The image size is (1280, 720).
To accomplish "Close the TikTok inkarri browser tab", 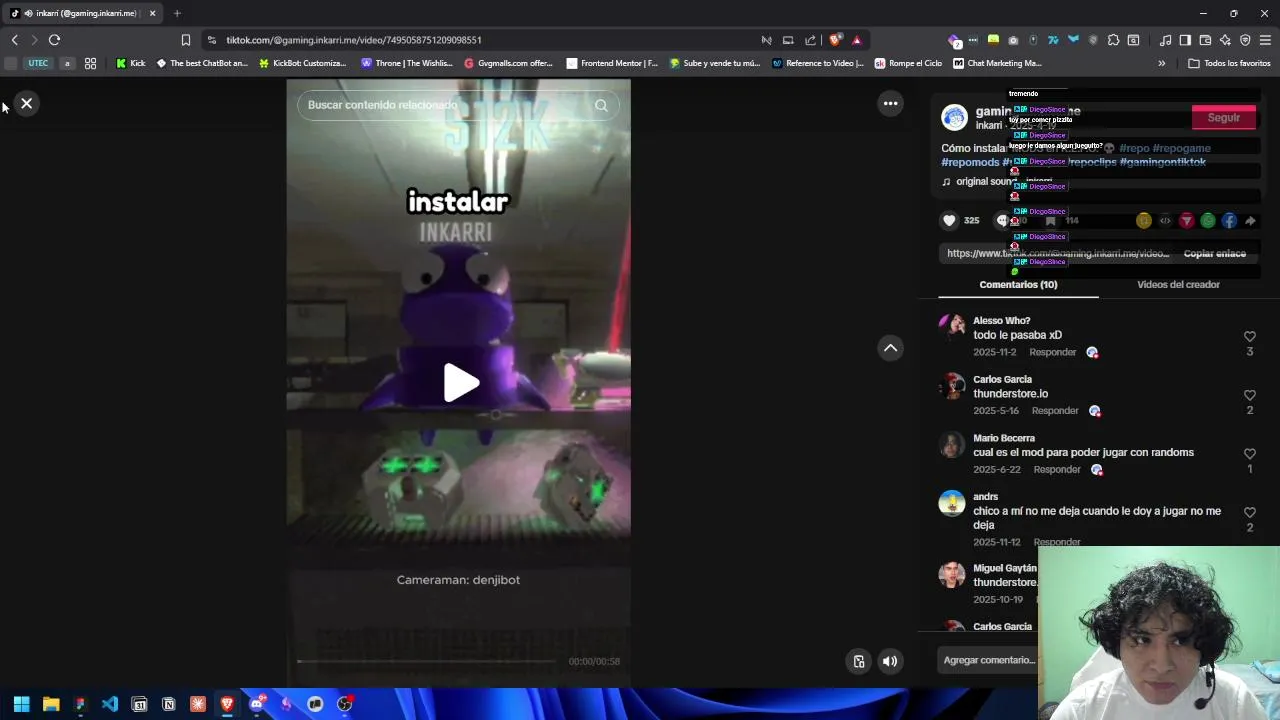I will [152, 13].
